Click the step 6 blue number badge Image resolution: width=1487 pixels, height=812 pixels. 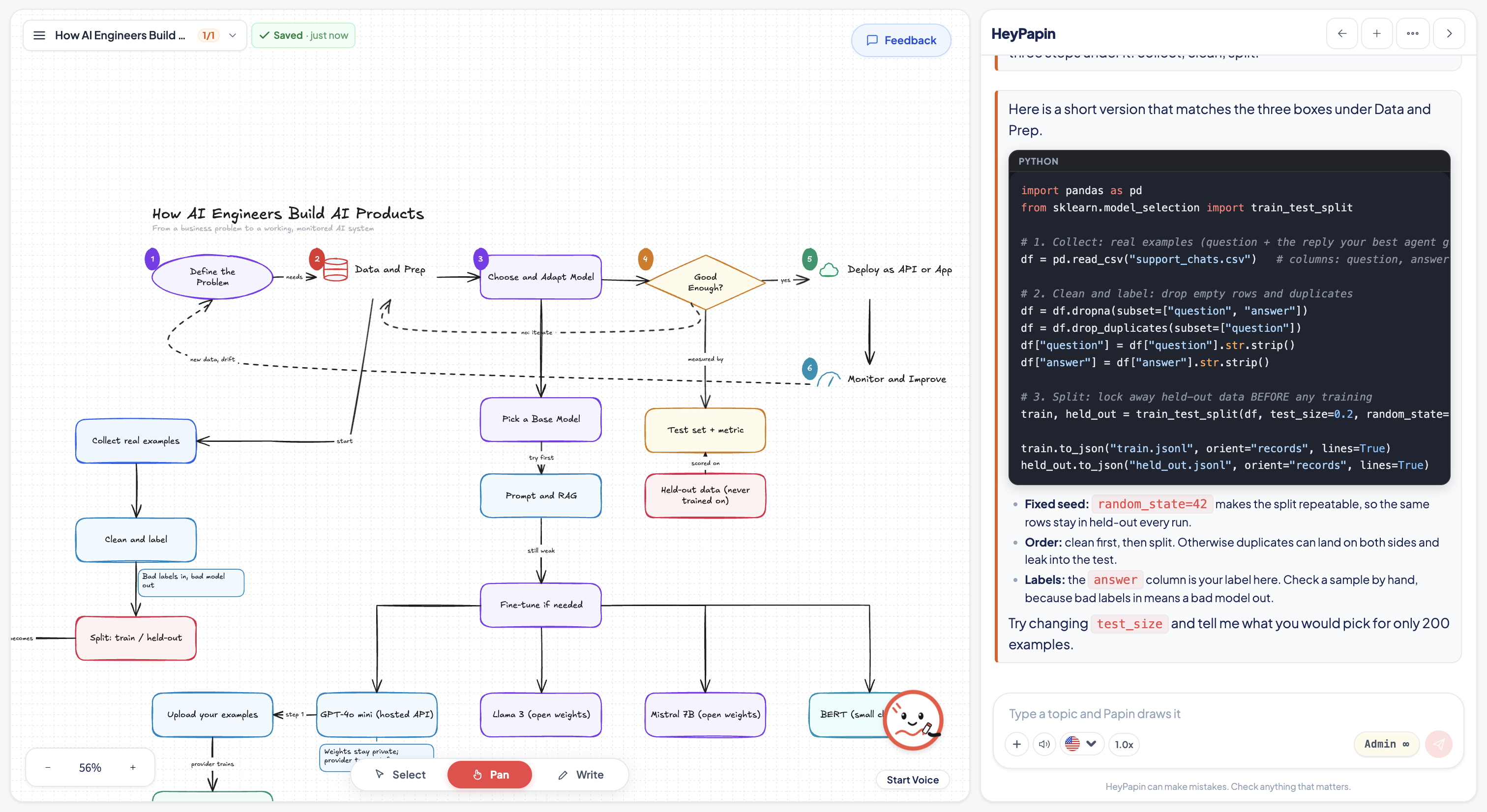[810, 368]
